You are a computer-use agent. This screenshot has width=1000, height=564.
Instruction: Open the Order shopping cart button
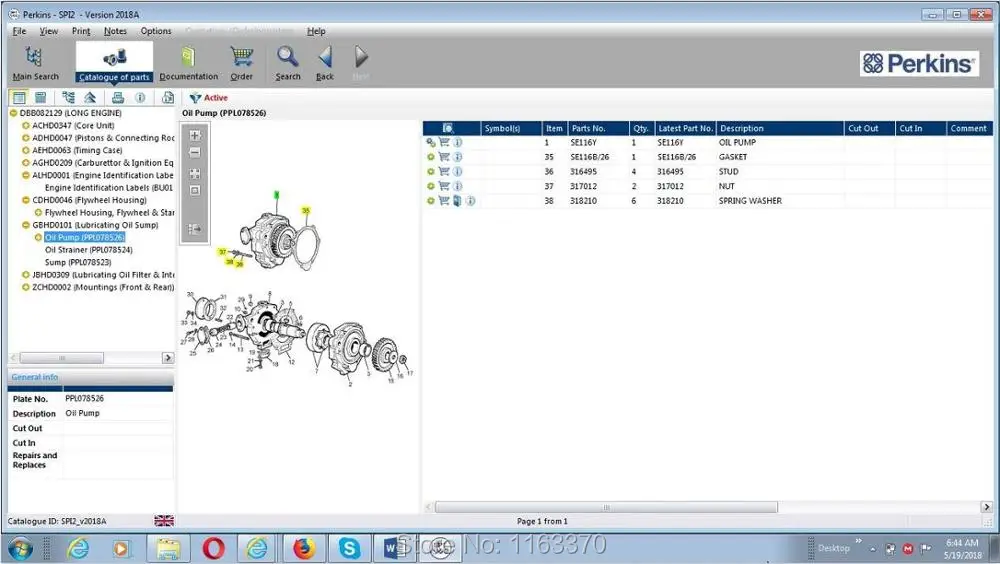point(241,63)
